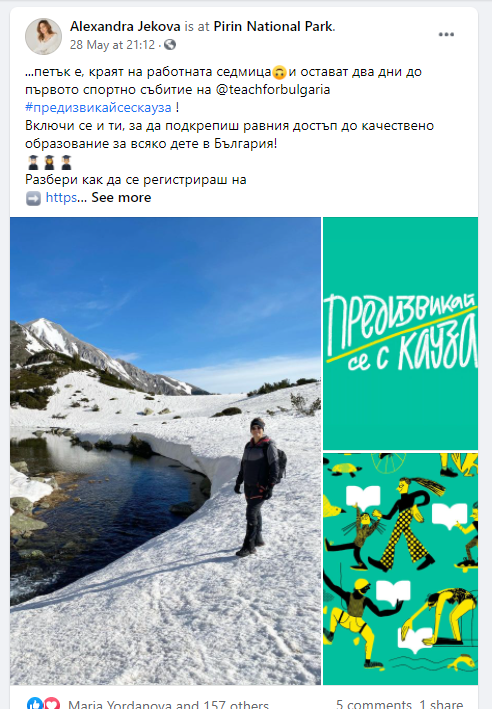Viewport: 492px width, 709px height.
Task: Click the 1 share count
Action: point(441,704)
